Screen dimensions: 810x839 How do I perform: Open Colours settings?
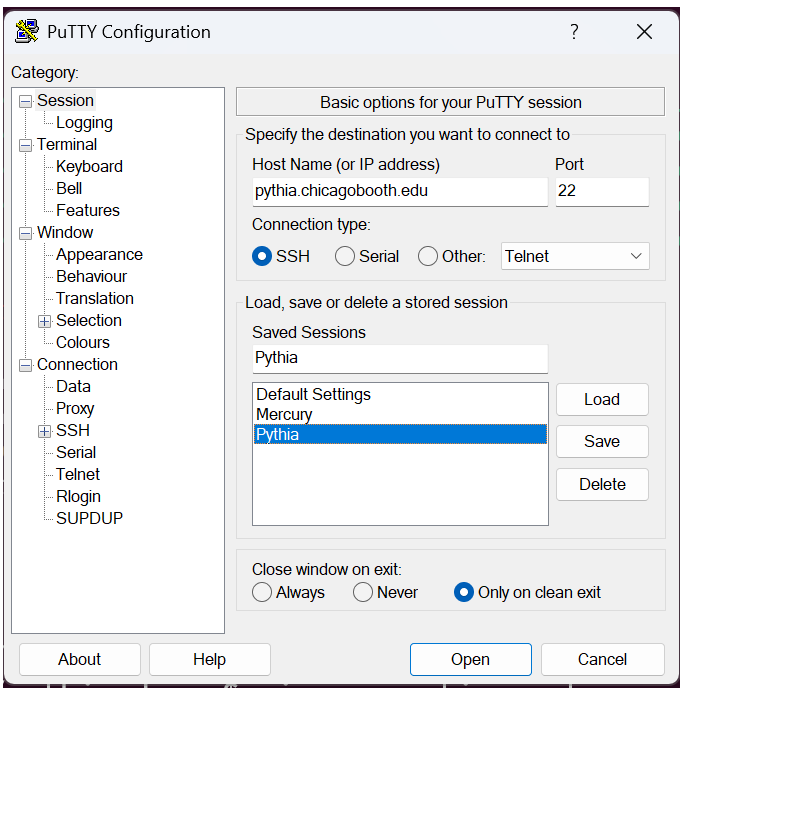click(83, 342)
